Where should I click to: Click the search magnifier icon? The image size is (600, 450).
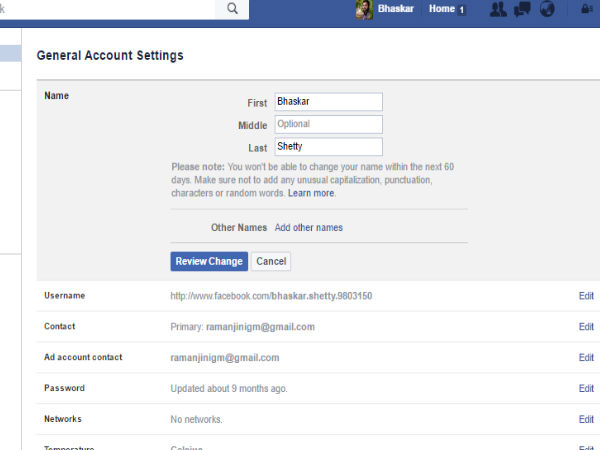(x=232, y=8)
